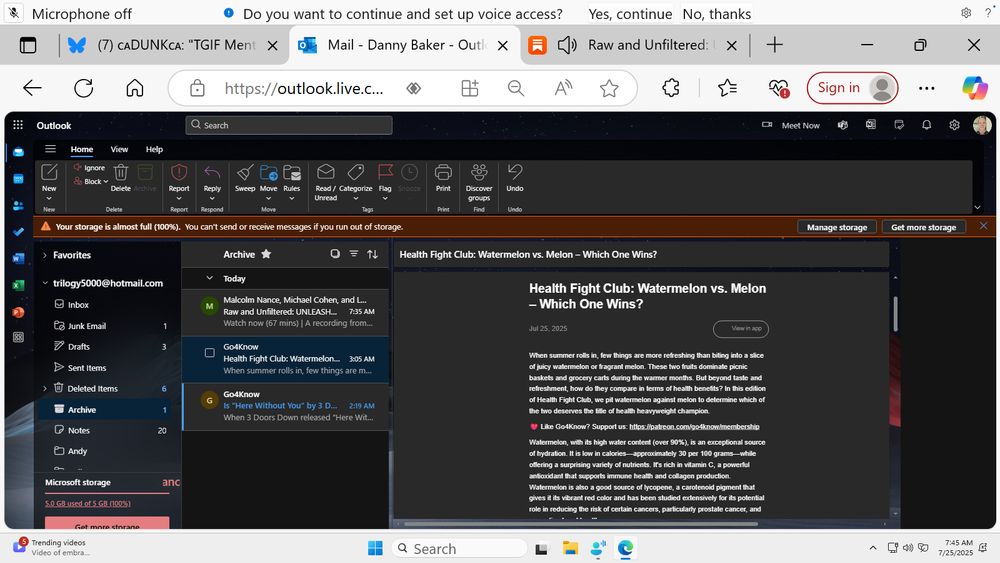Open Outlook settings gear
This screenshot has height=563, width=1000.
(x=954, y=125)
